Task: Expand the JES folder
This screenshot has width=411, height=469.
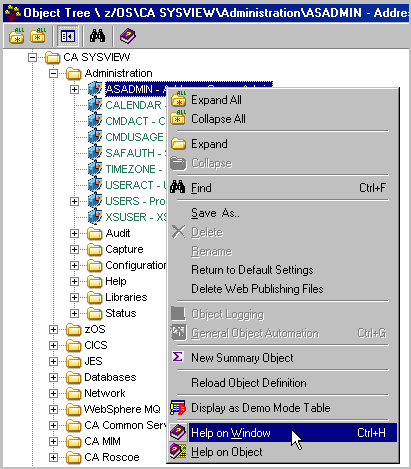Action: [53, 361]
